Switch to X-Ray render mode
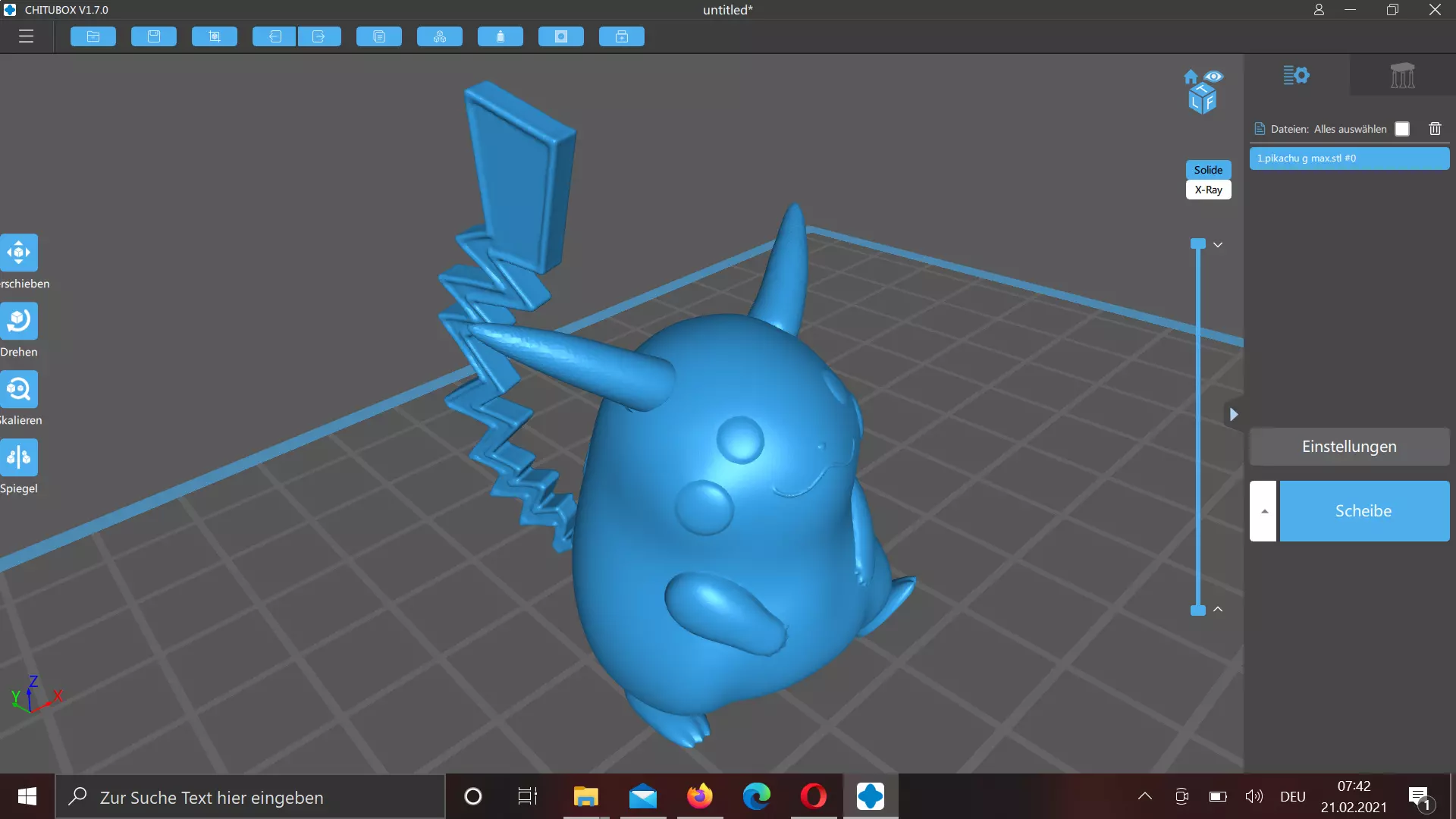The width and height of the screenshot is (1456, 819). click(1208, 190)
